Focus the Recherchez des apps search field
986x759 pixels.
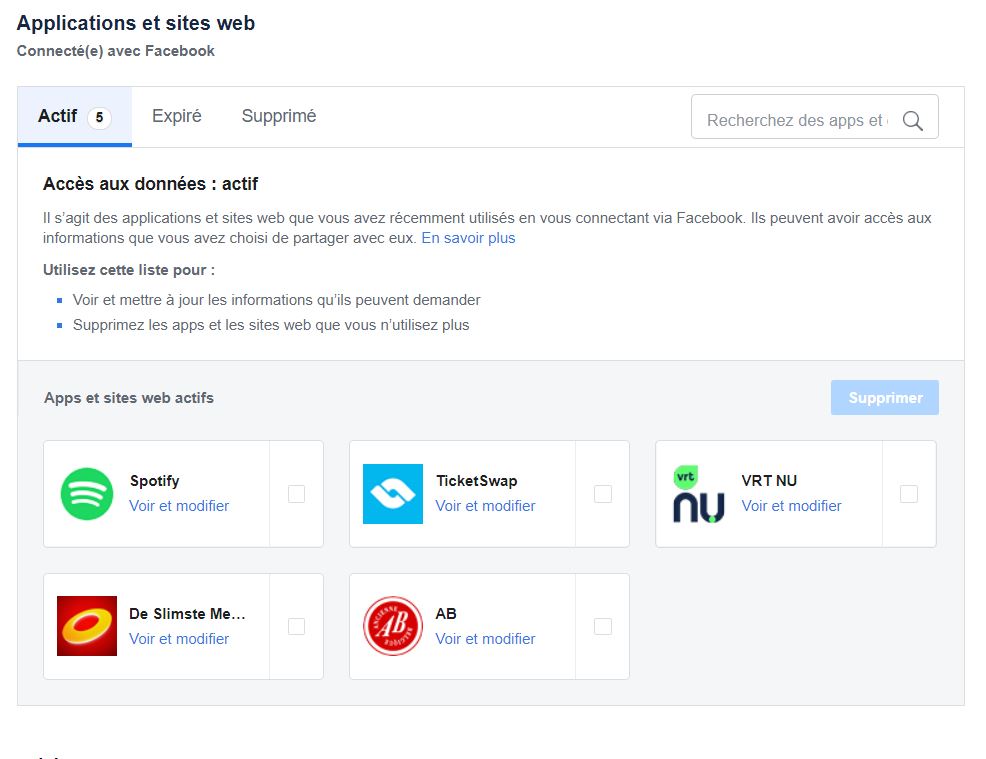(795, 121)
